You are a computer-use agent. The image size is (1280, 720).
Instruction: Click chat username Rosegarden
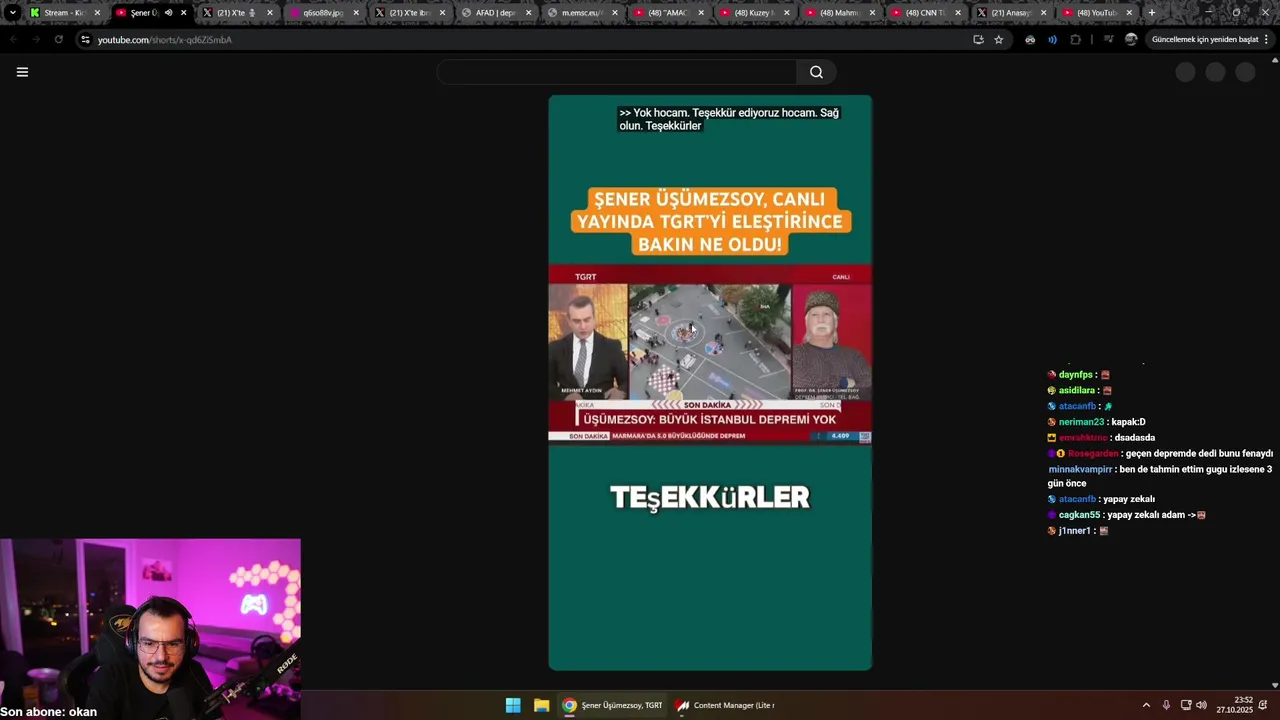(1093, 454)
